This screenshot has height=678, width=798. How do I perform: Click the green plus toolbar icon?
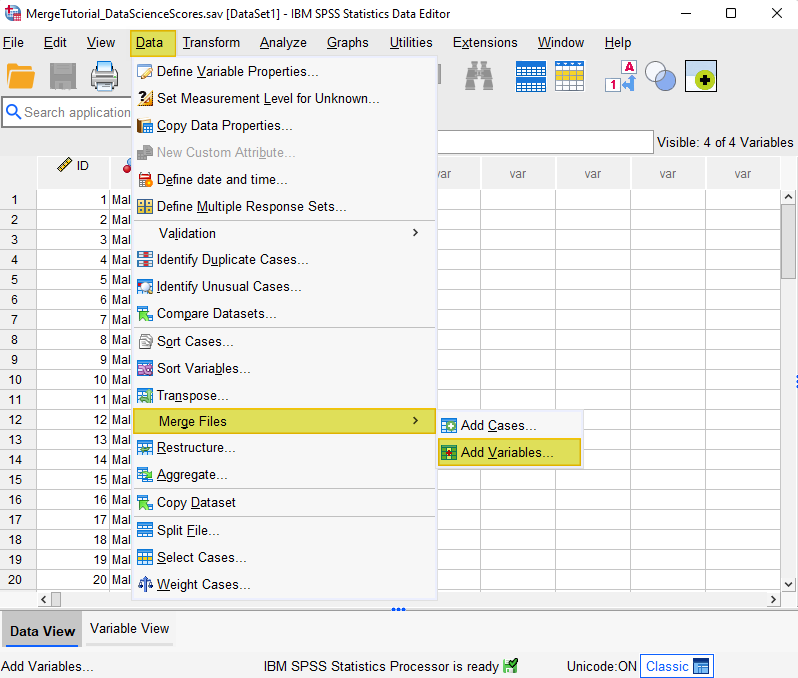point(701,76)
